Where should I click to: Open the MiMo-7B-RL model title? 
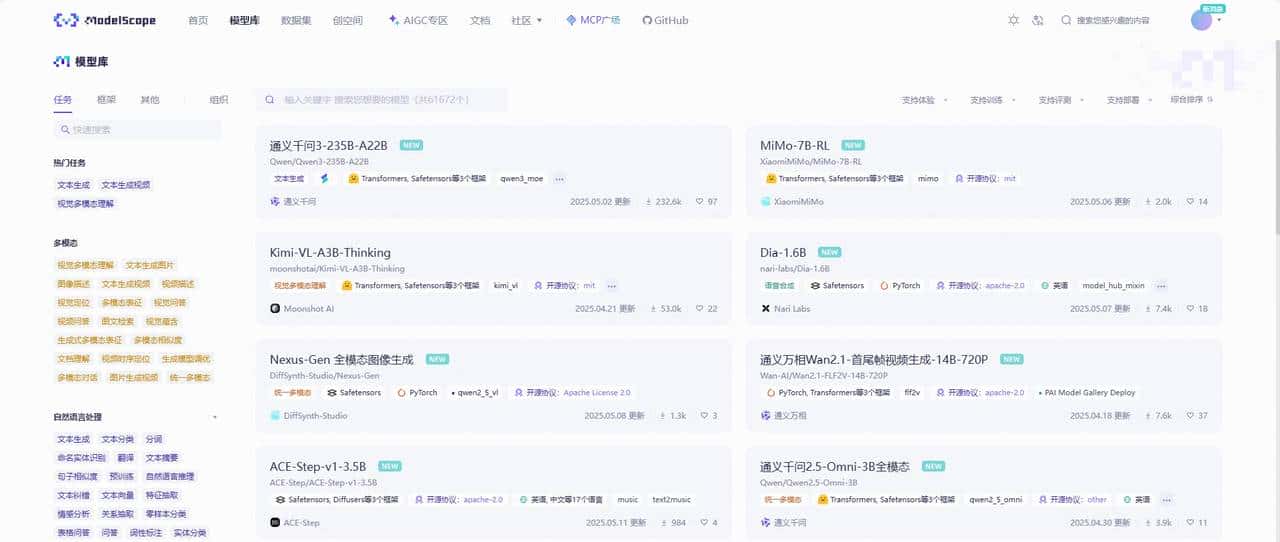click(x=794, y=146)
